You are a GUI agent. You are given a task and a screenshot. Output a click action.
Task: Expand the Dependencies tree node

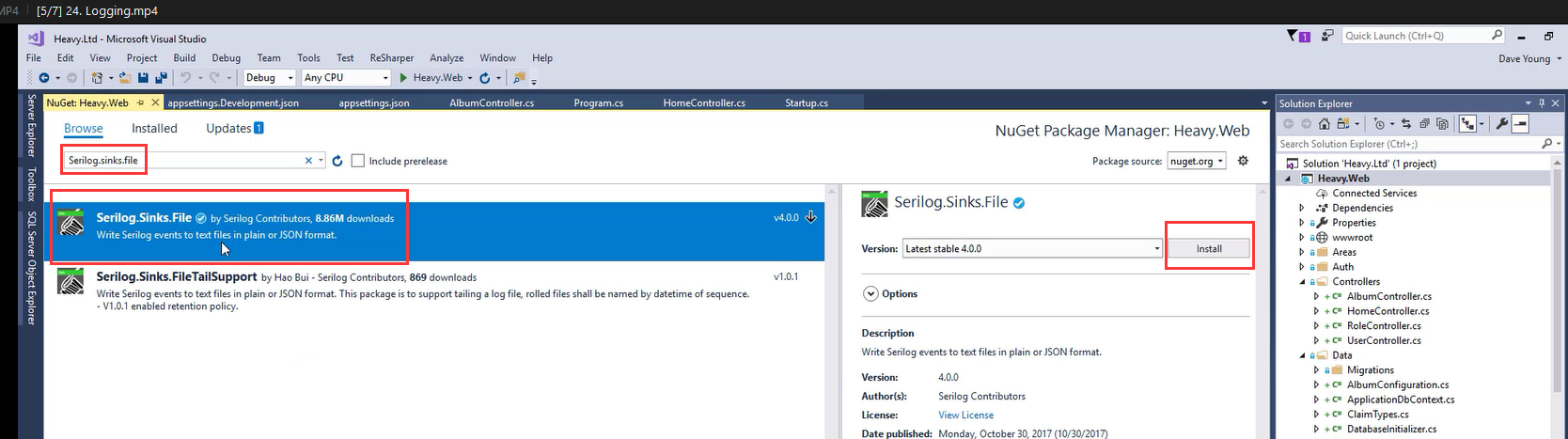pos(1302,208)
